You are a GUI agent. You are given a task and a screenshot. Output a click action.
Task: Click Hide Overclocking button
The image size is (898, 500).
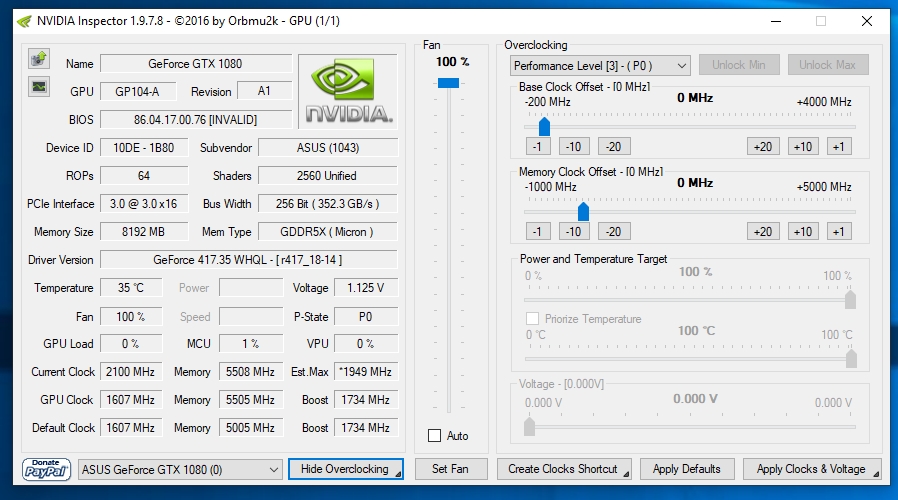pyautogui.click(x=346, y=469)
